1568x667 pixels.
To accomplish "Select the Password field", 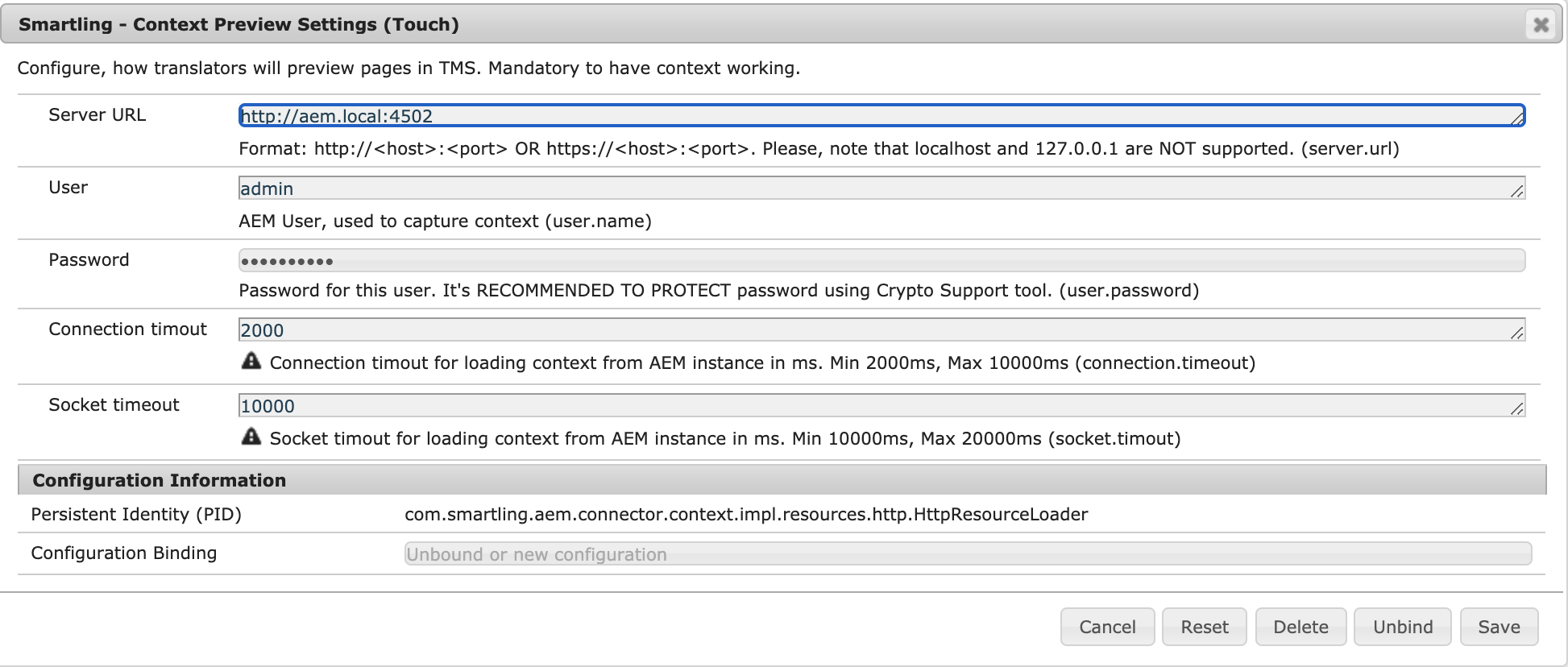I will [x=881, y=260].
